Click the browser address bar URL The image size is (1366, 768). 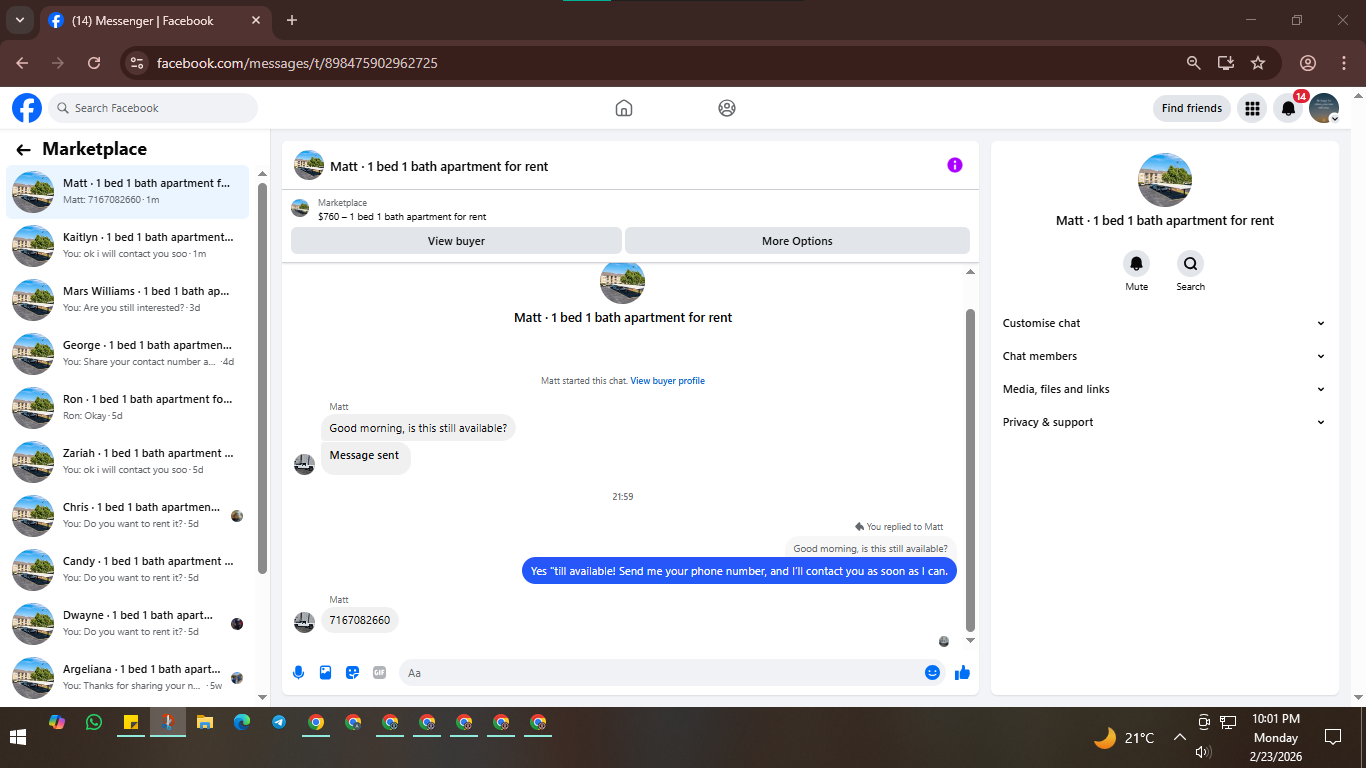point(297,63)
